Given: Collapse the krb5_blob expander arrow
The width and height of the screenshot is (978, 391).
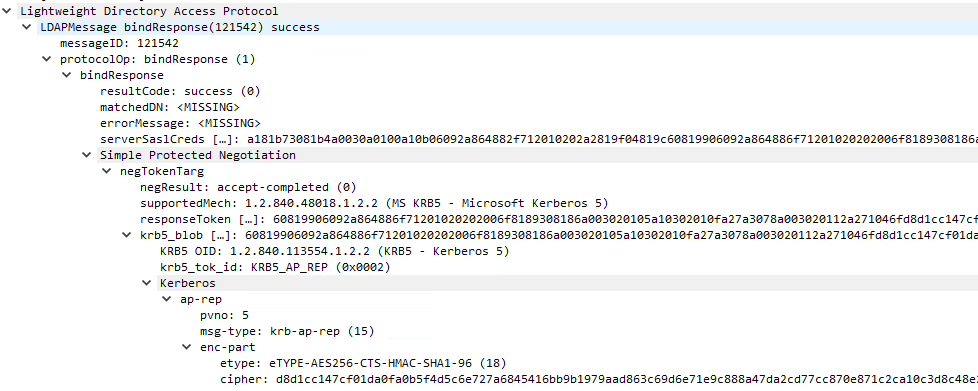Looking at the screenshot, I should point(127,236).
